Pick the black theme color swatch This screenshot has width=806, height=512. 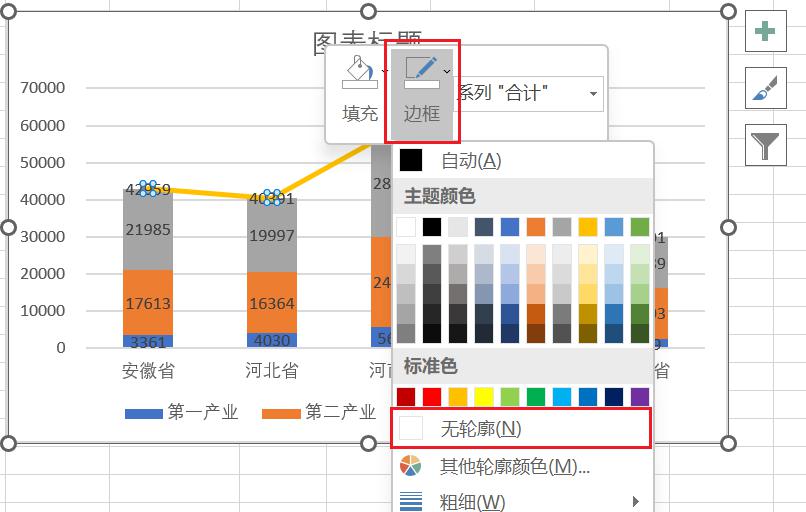(x=432, y=227)
